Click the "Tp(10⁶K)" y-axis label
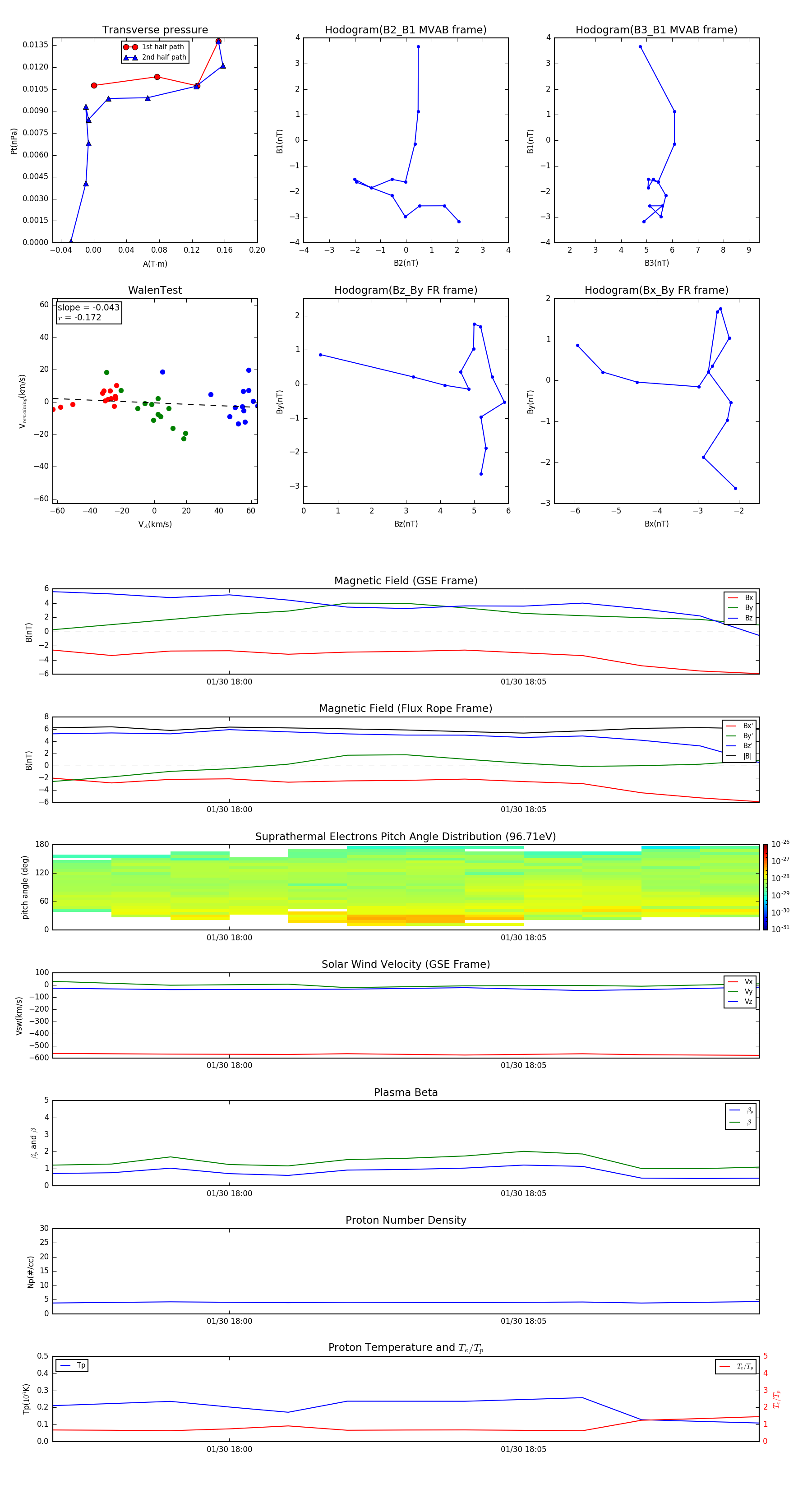The height and width of the screenshot is (1489, 812). tap(26, 1399)
